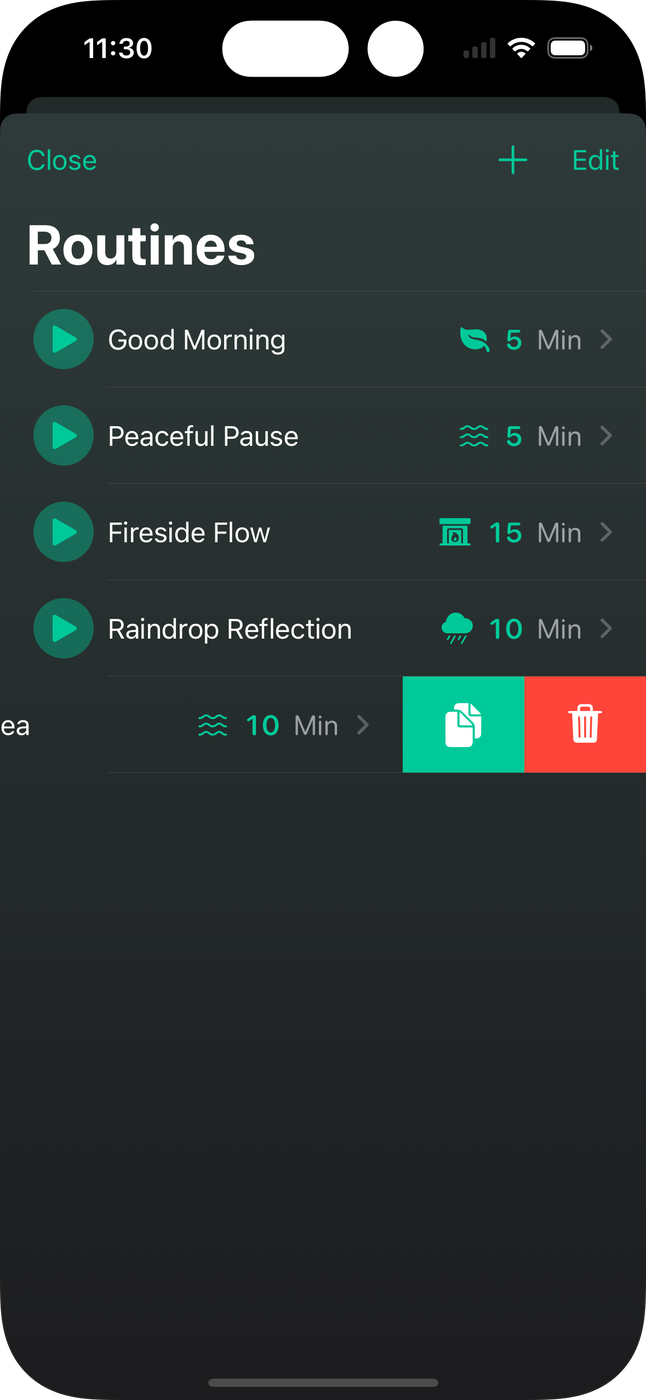Enter Edit mode for routines

pyautogui.click(x=595, y=160)
